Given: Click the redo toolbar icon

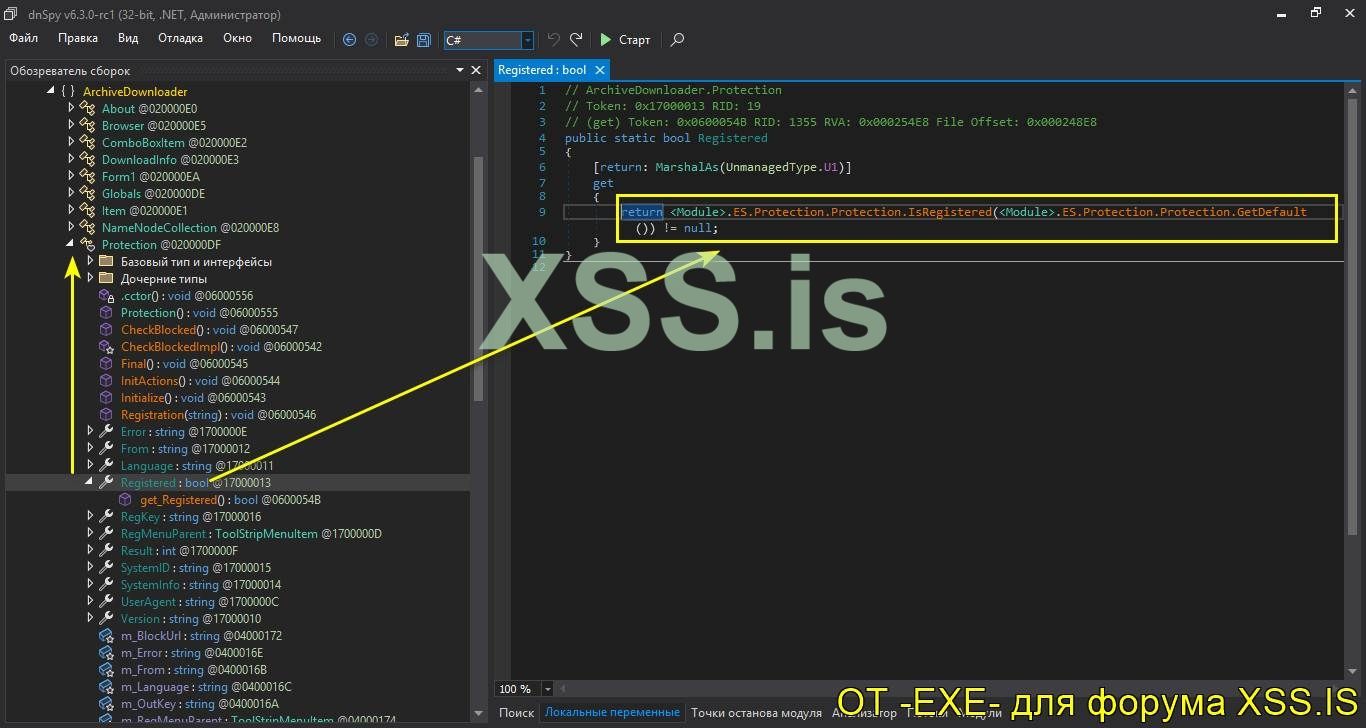Looking at the screenshot, I should click(576, 40).
